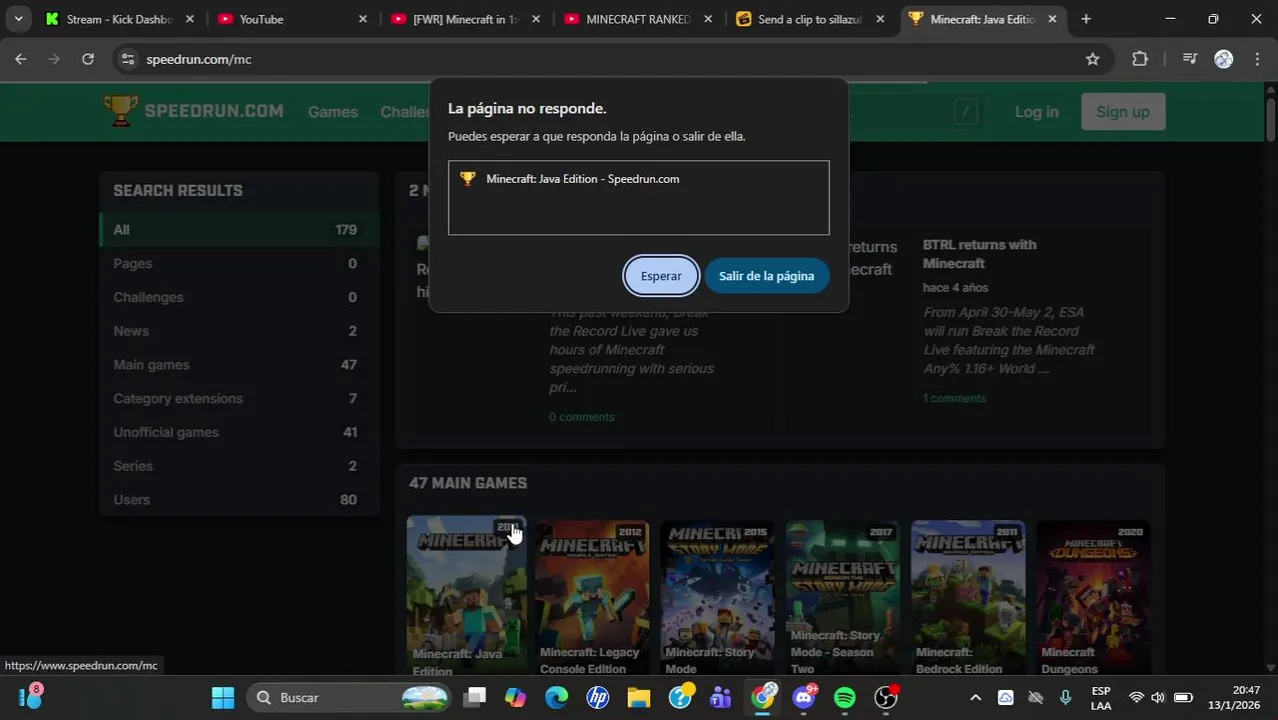Filter search results by Main games
The height and width of the screenshot is (720, 1278).
tap(239, 365)
